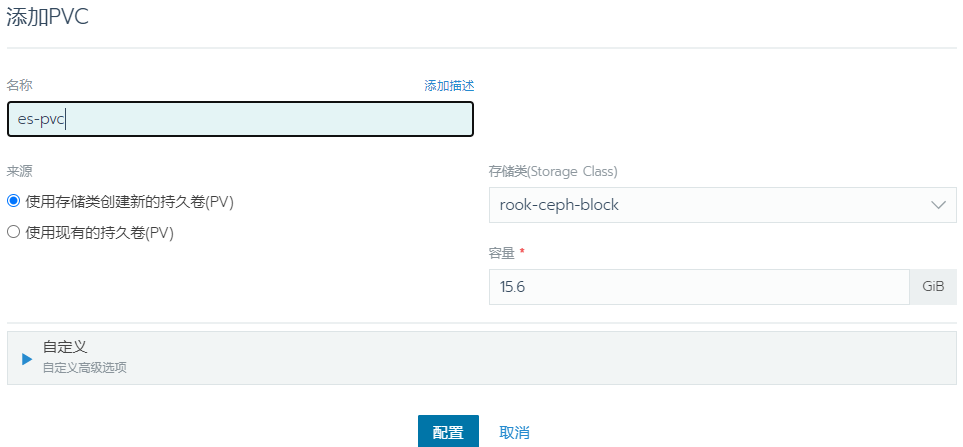Open the 存储类 rook-ceph-block dropdown
The image size is (963, 447).
pos(723,205)
